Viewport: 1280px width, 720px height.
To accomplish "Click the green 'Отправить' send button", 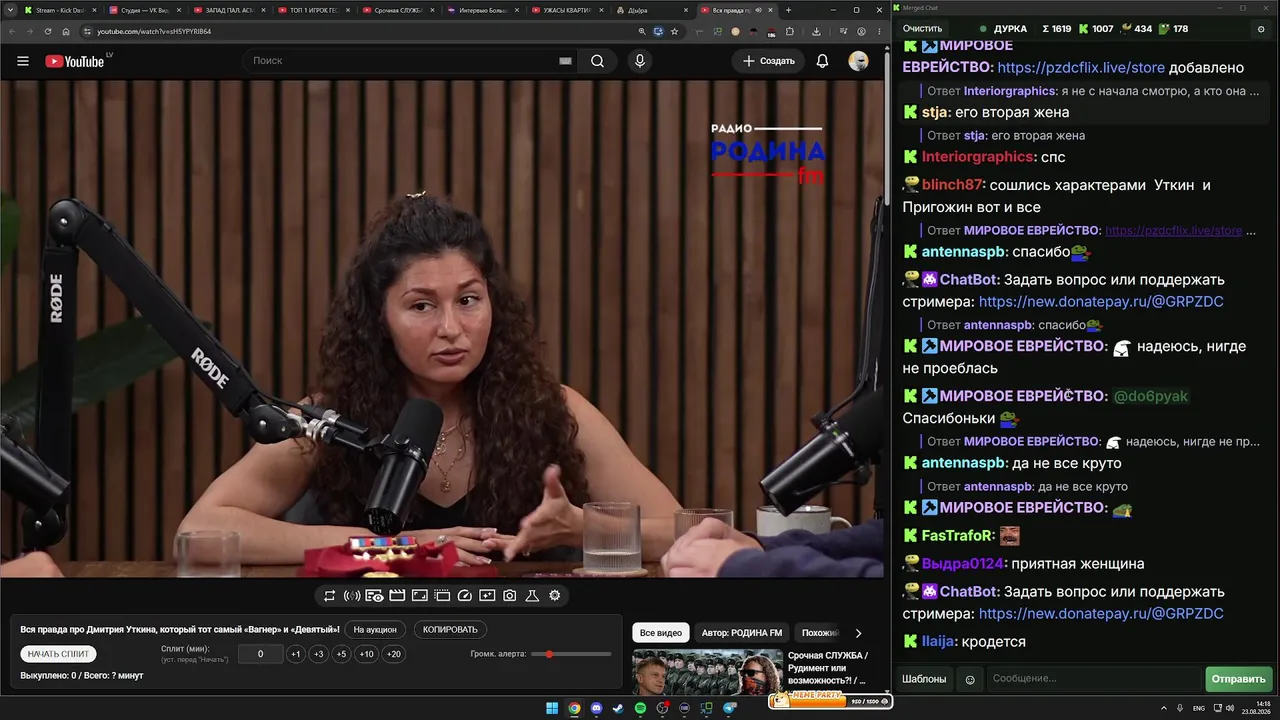I will coord(1238,679).
